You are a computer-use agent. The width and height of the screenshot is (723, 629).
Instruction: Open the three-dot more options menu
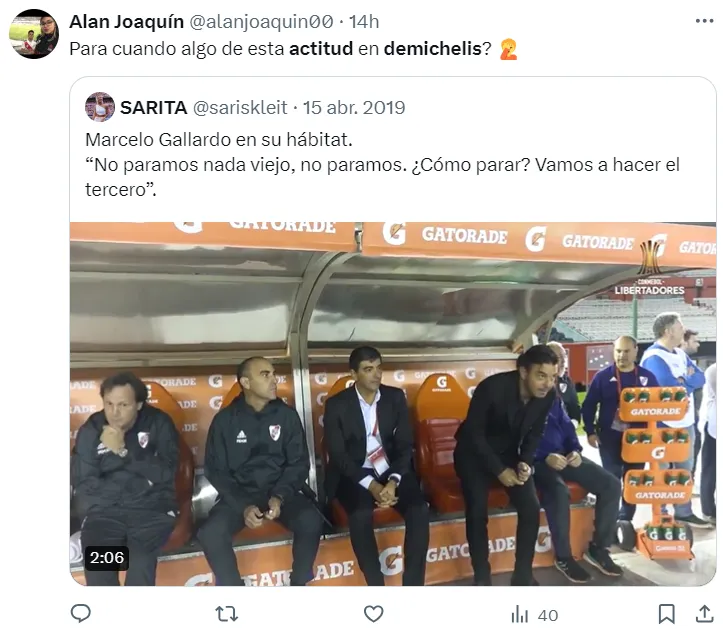[x=705, y=21]
